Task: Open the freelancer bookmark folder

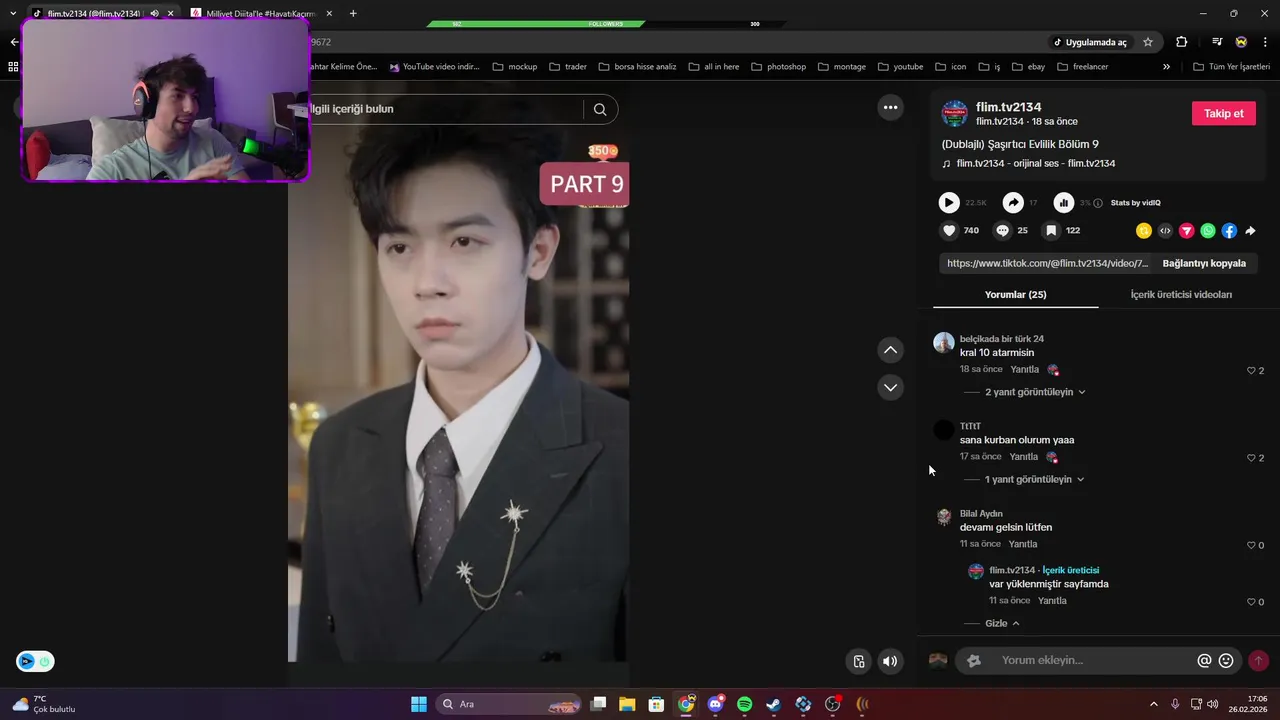Action: [1082, 67]
